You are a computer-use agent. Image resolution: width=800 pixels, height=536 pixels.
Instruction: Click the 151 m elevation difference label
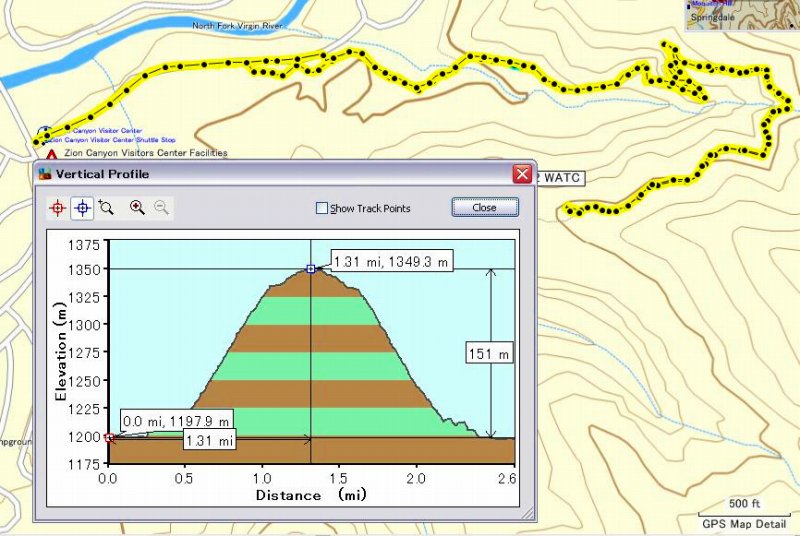point(490,353)
